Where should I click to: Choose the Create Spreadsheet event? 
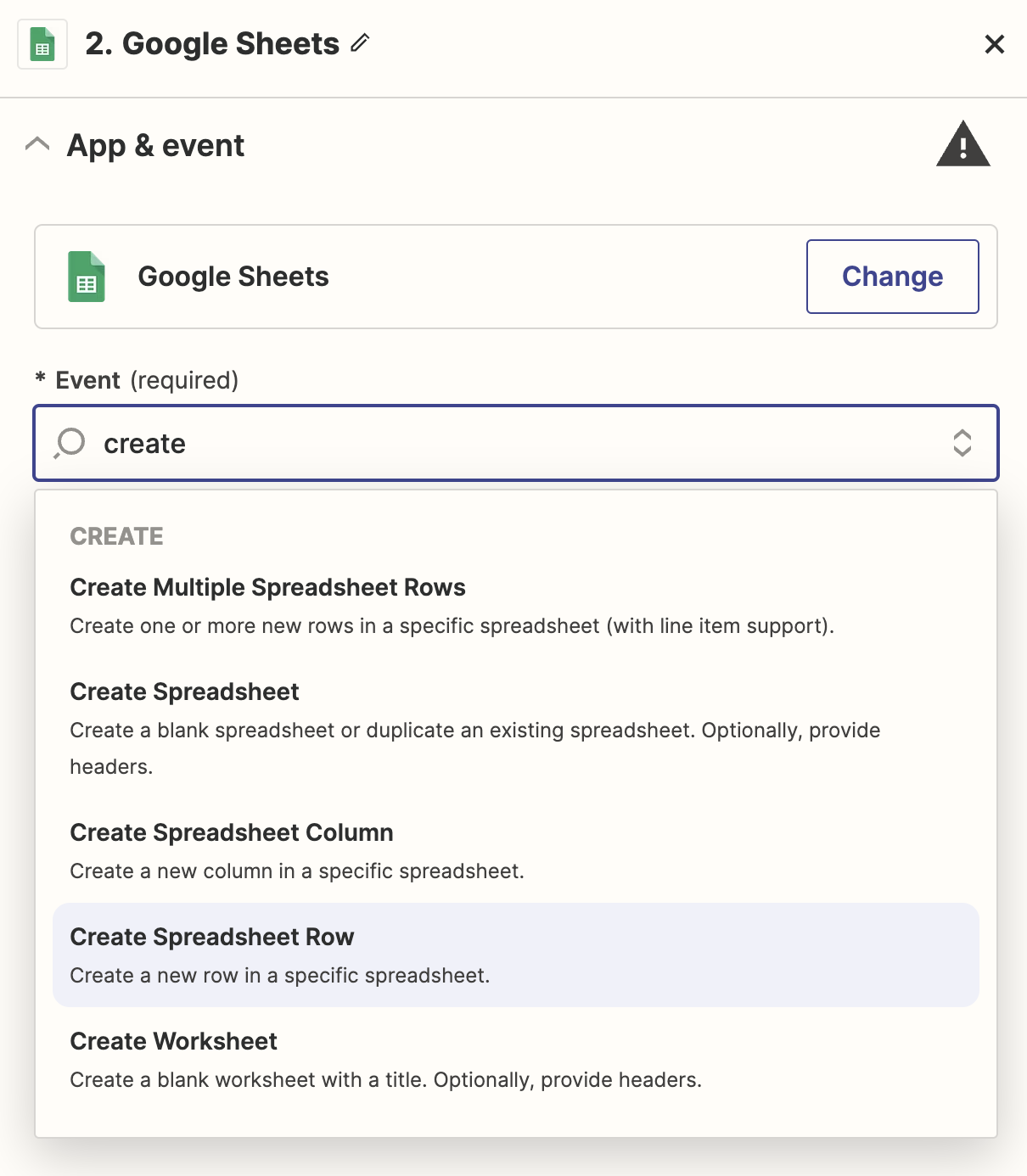(x=184, y=692)
